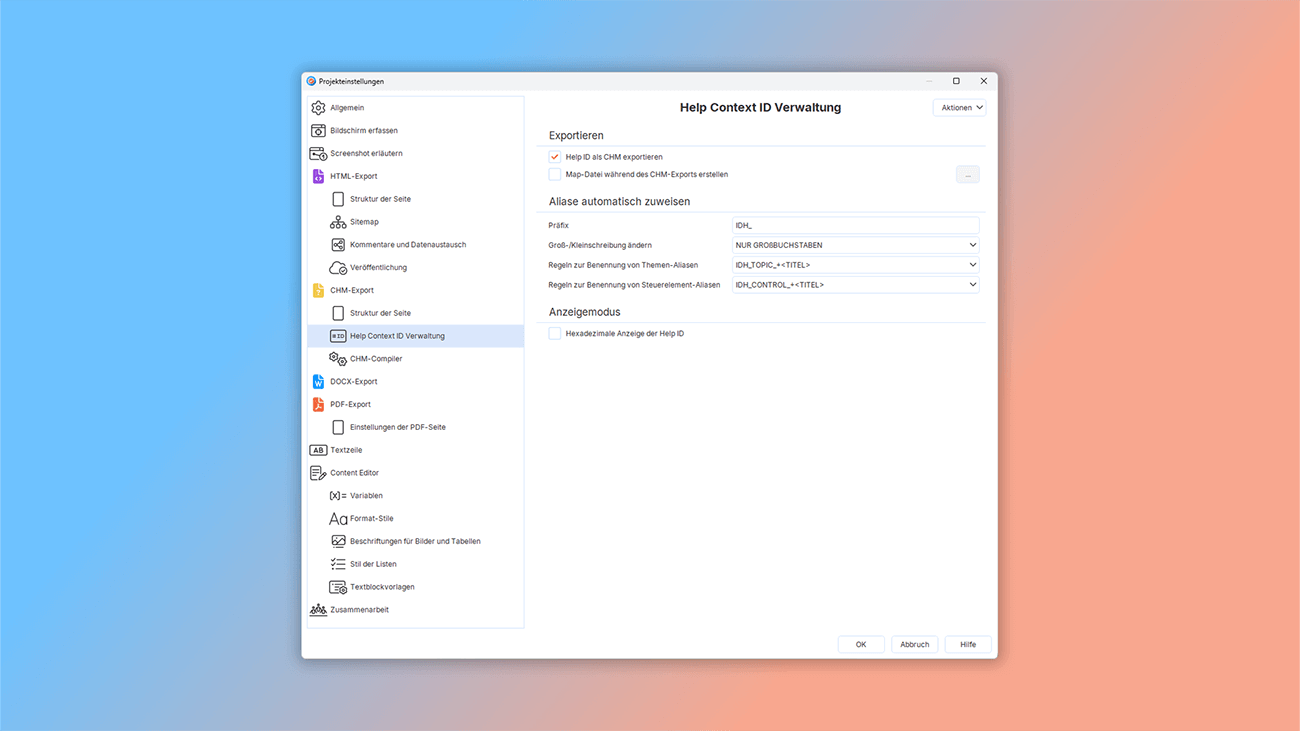The height and width of the screenshot is (731, 1300).
Task: Enable Hexadezimale Anzeige der Help ID
Action: point(555,334)
